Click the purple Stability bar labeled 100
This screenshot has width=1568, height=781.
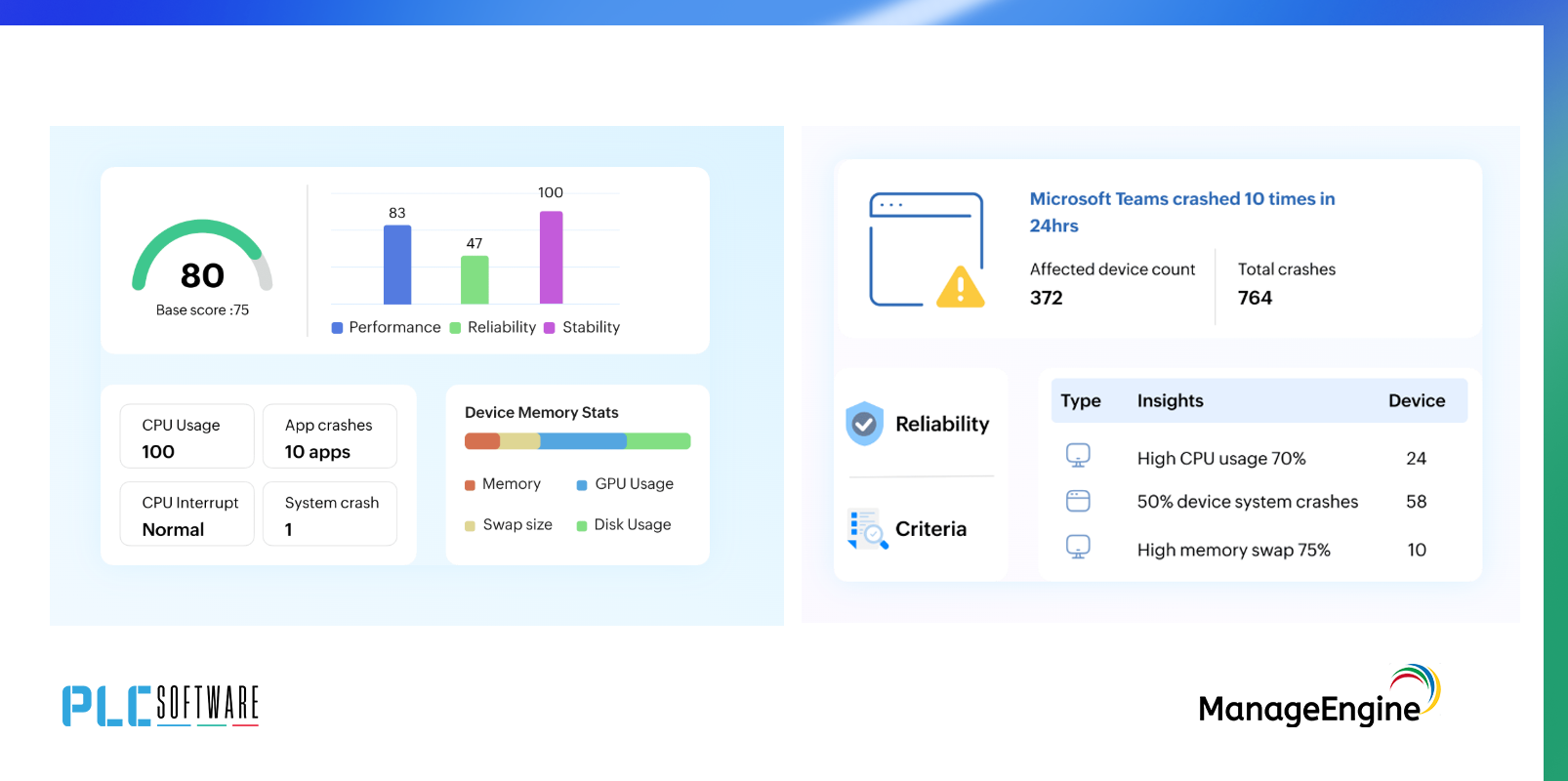551,258
